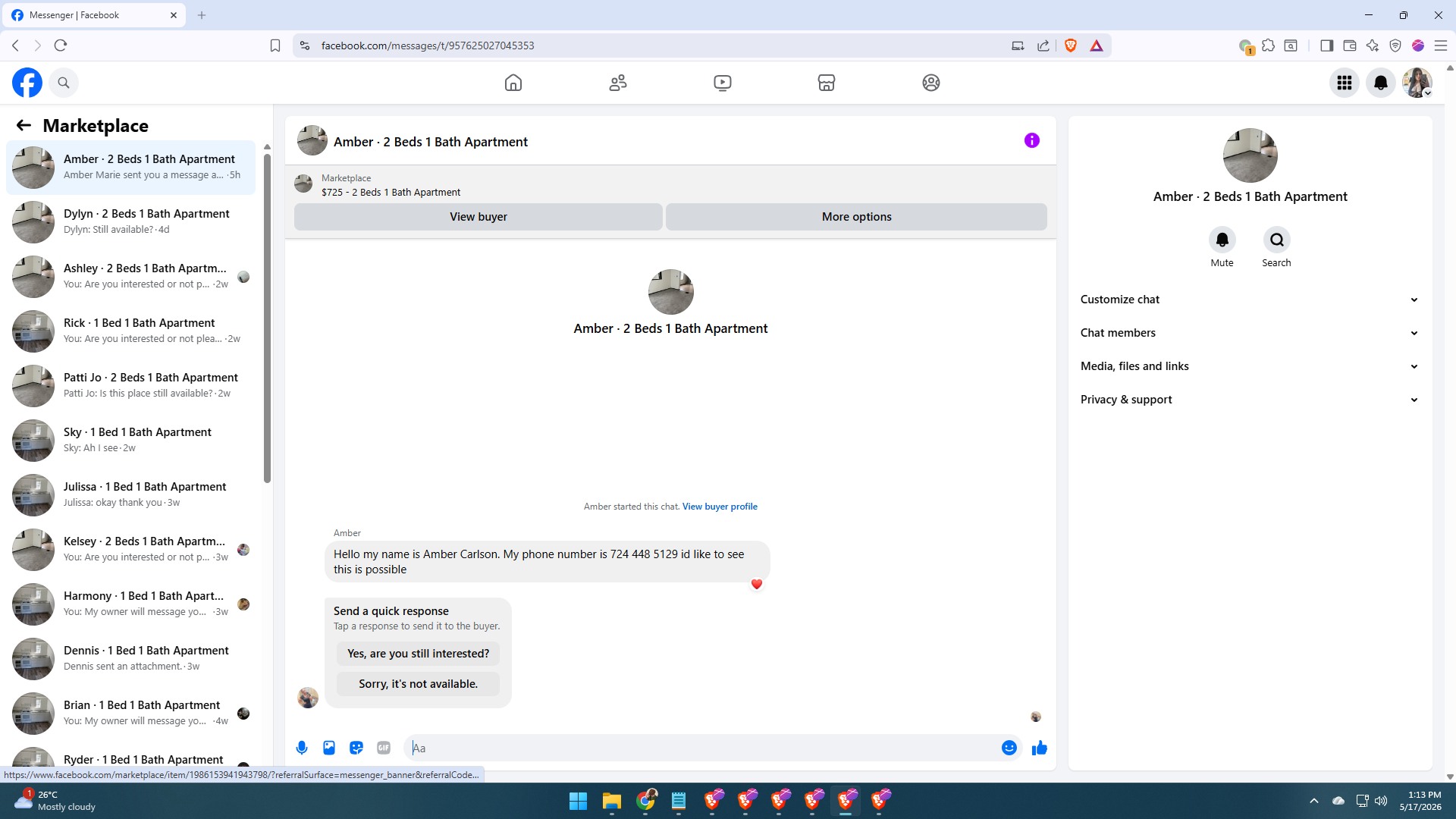Toggle the browser sidebar panel
Viewport: 1456px width, 819px height.
pos(1326,45)
